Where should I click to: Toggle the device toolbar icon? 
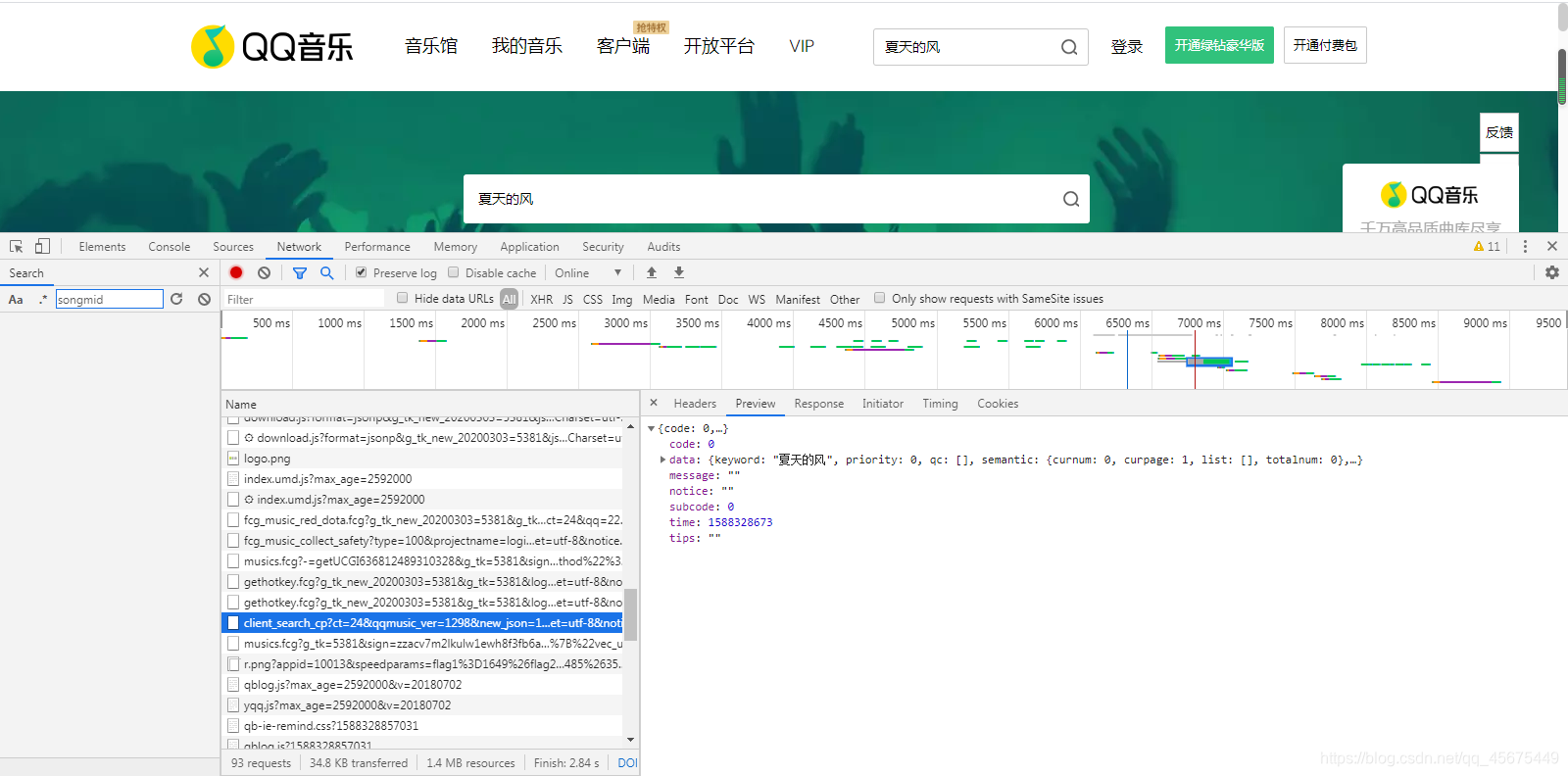pyautogui.click(x=42, y=247)
